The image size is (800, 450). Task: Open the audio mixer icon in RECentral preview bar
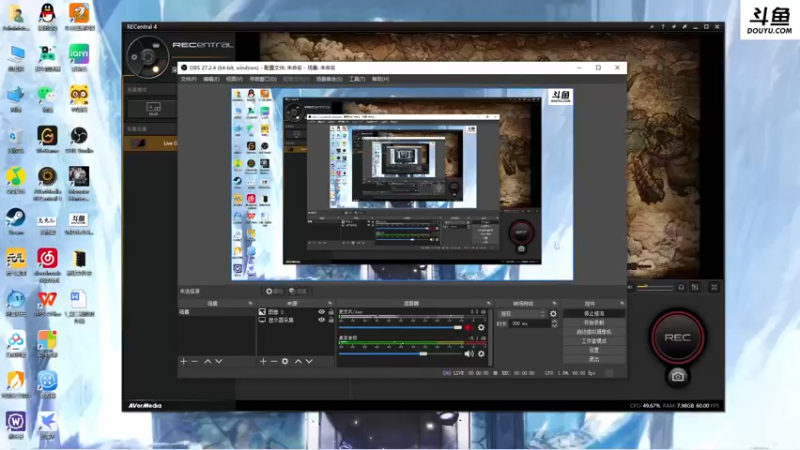click(x=695, y=287)
